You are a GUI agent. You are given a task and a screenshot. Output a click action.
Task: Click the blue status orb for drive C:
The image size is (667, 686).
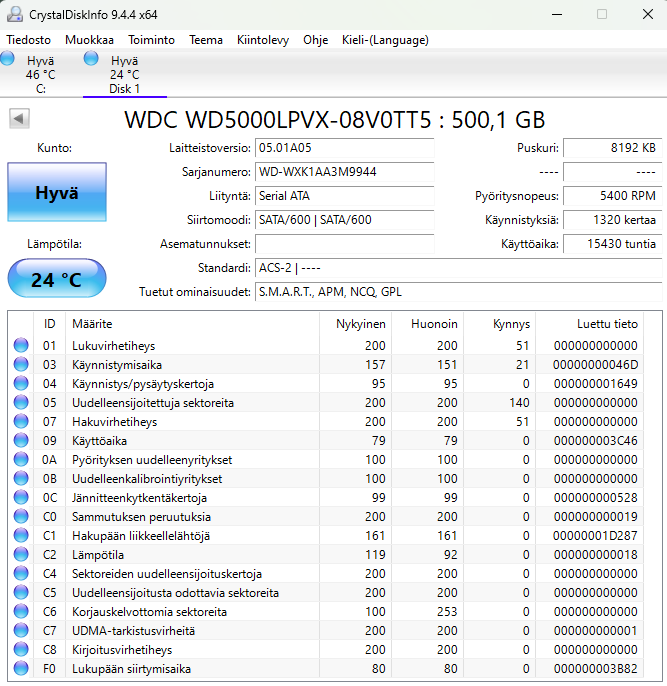coord(8,59)
